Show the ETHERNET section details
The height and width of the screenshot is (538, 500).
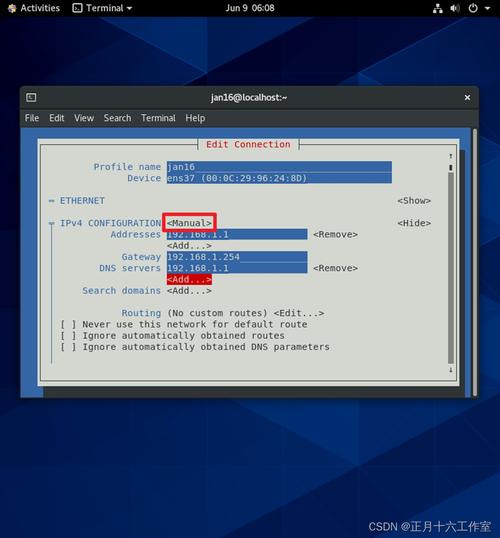tap(414, 201)
